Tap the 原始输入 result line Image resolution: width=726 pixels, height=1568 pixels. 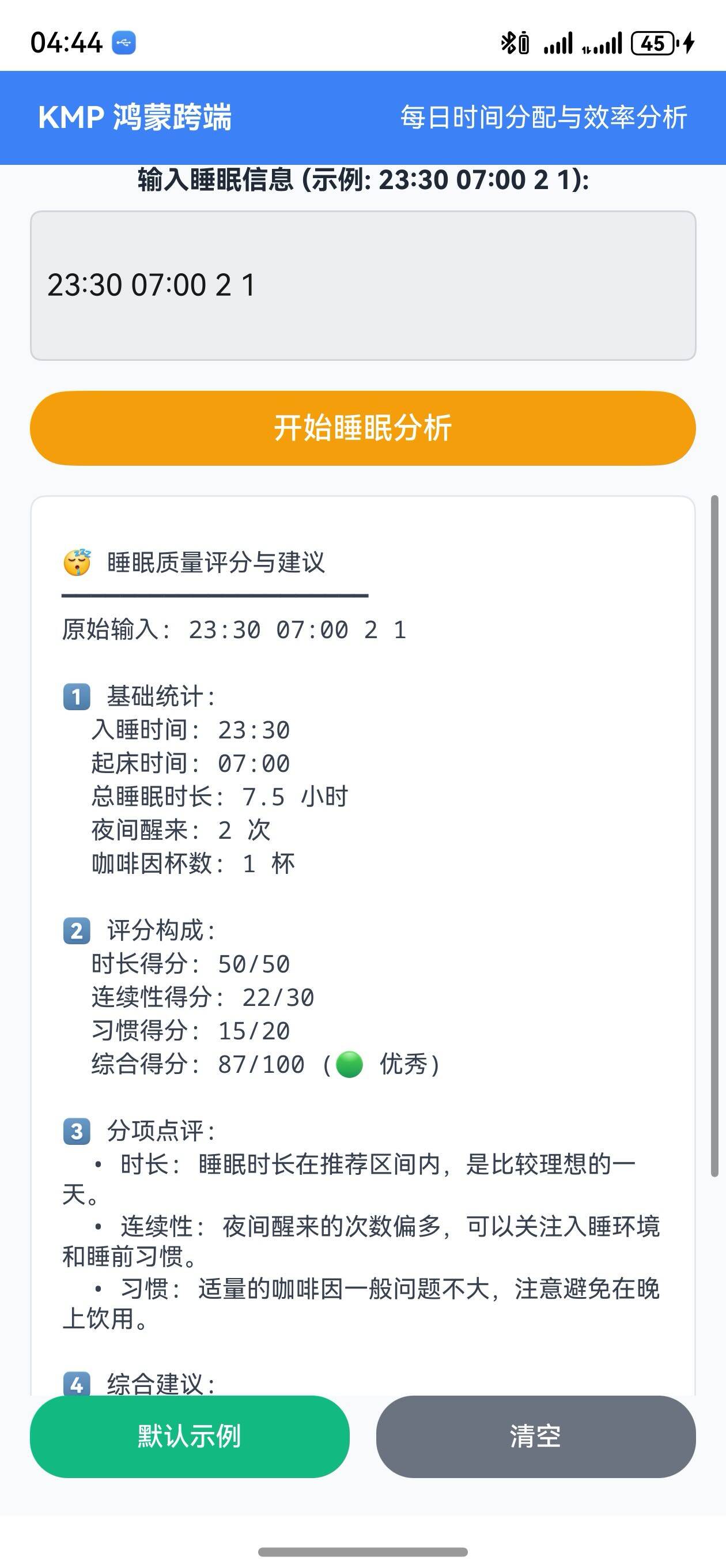click(234, 630)
